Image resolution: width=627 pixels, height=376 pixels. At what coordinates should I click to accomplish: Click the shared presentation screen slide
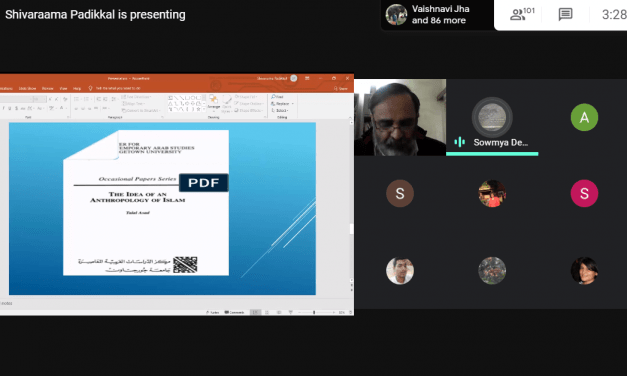162,208
